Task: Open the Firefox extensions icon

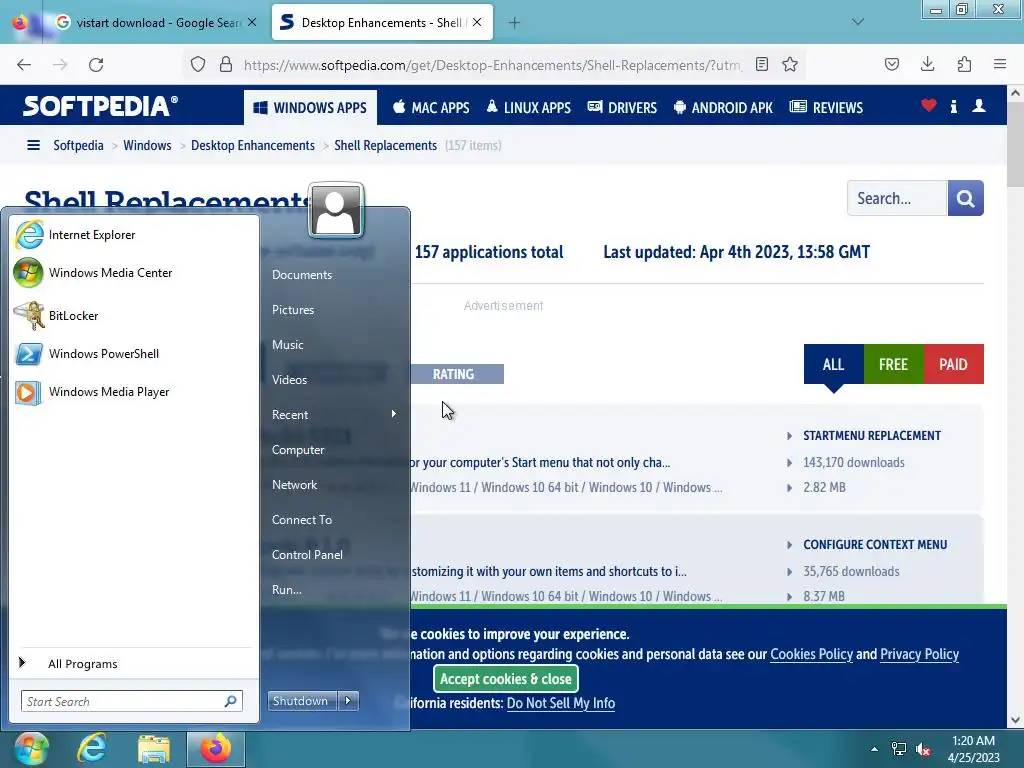Action: pyautogui.click(x=964, y=64)
